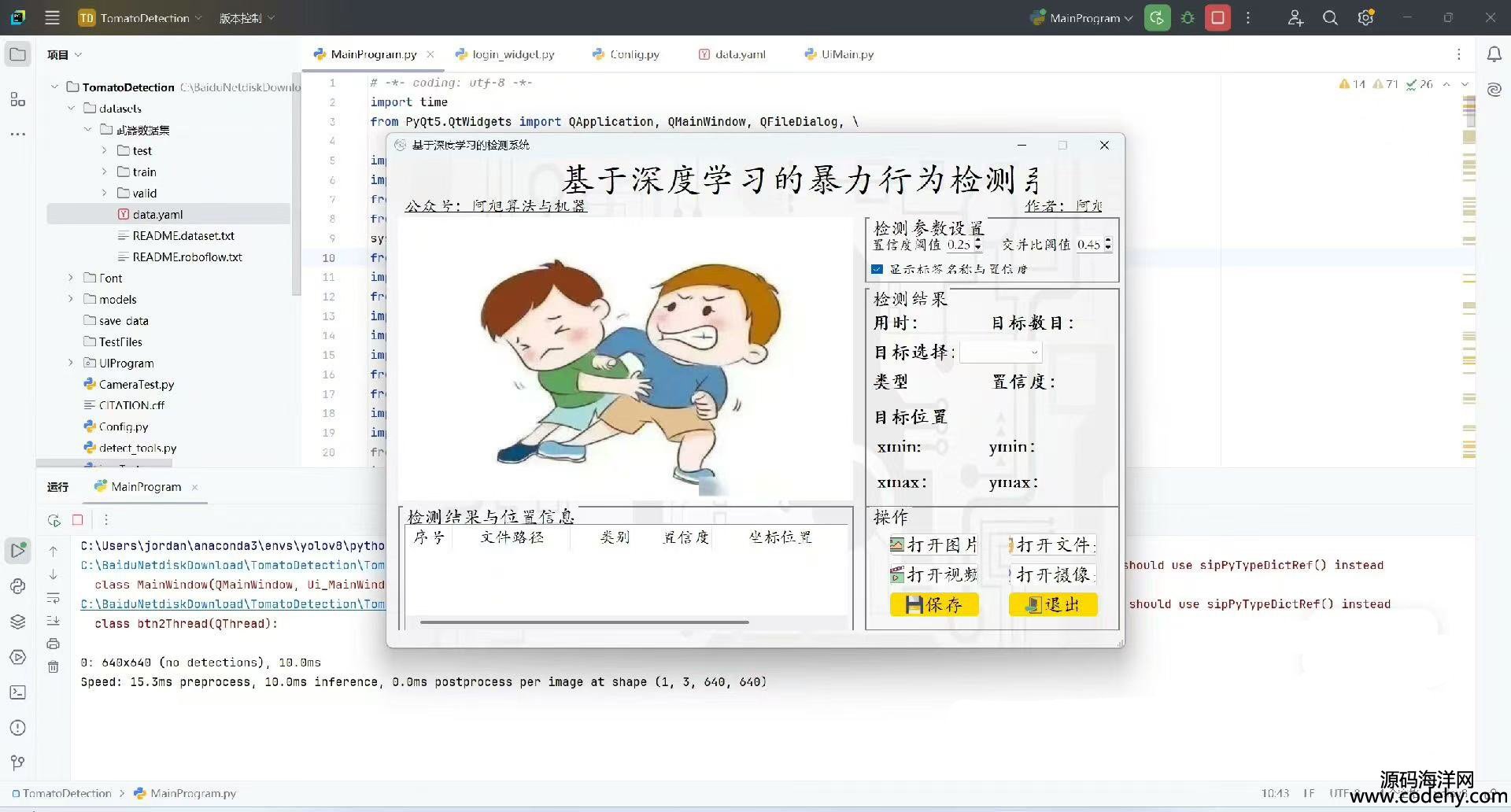Print the console output icon

pos(53,644)
